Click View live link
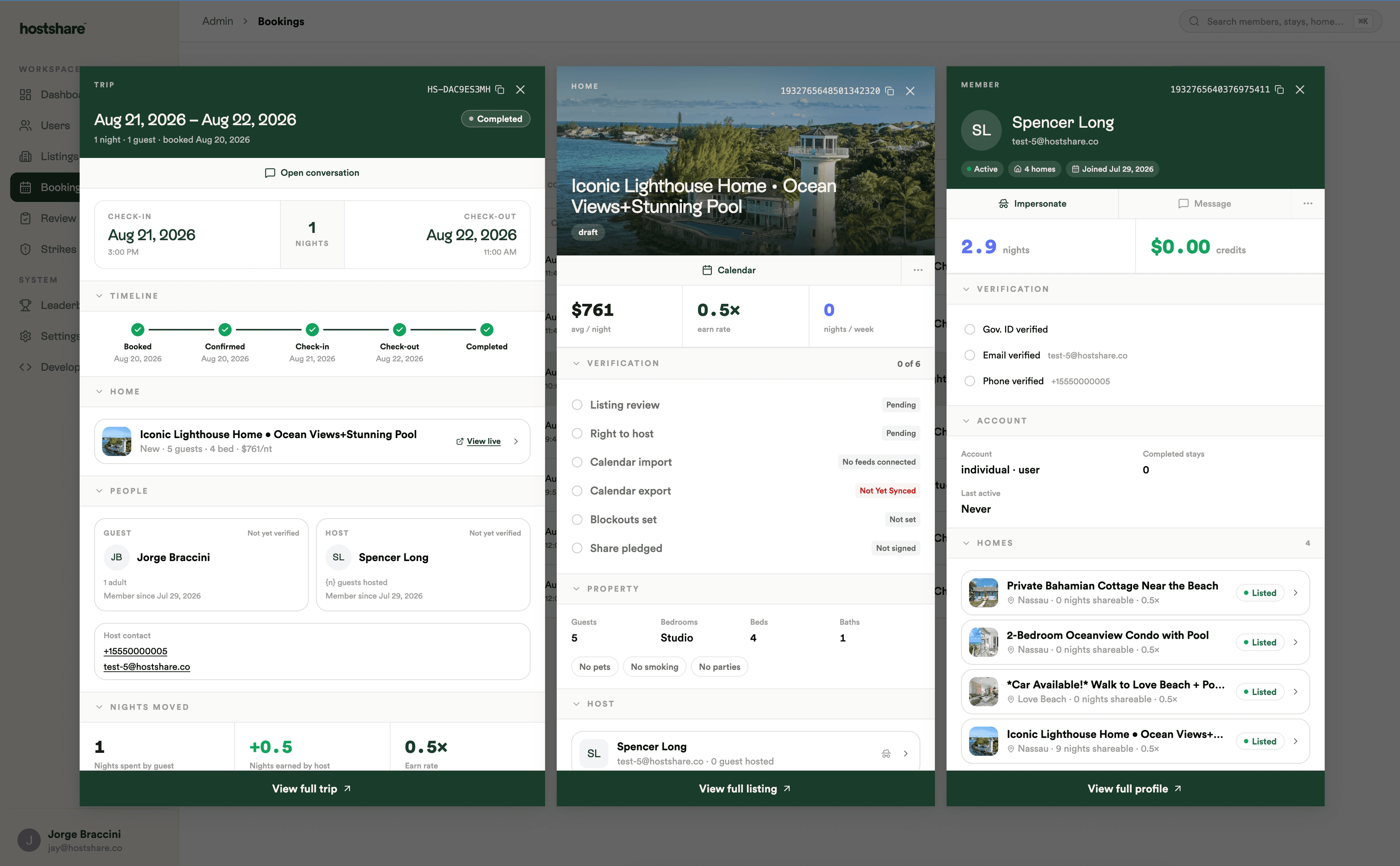Image resolution: width=1400 pixels, height=866 pixels. (478, 441)
